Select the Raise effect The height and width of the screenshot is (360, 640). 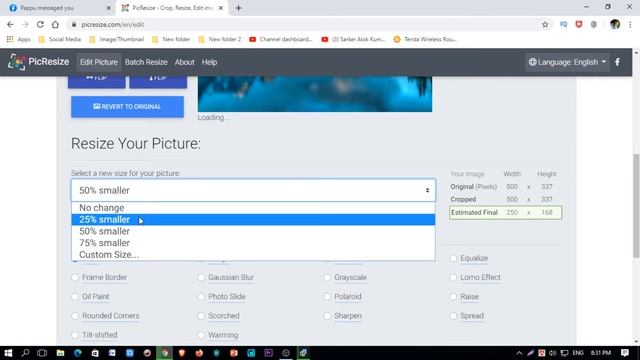point(453,296)
